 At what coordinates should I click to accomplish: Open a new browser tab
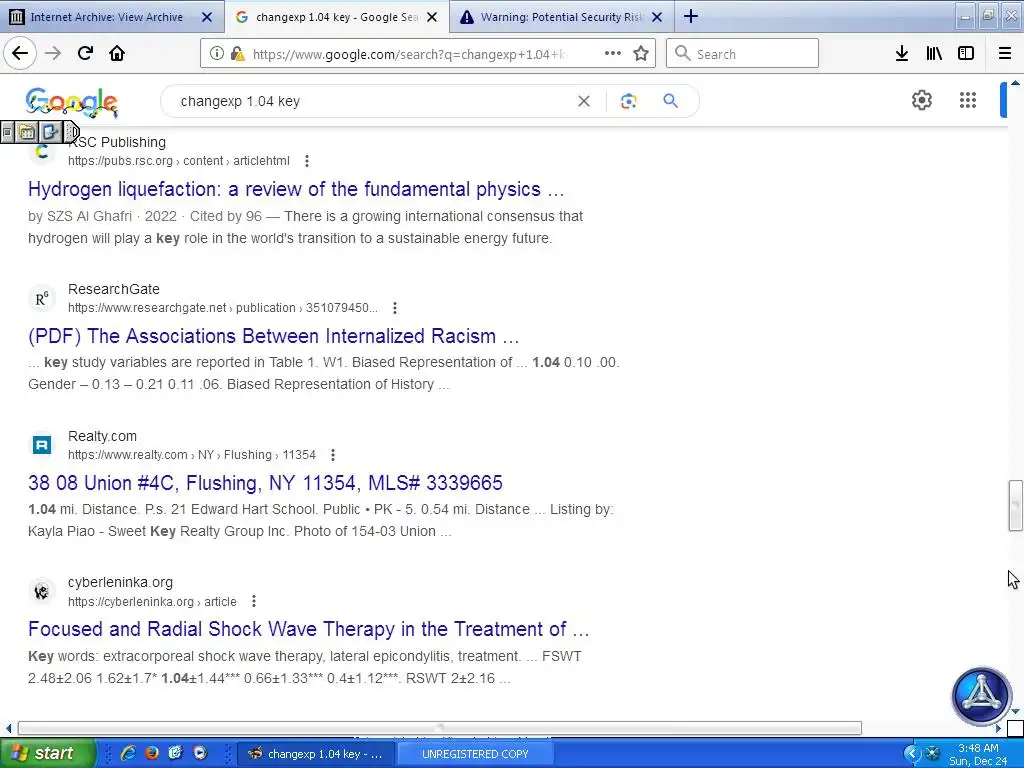[690, 17]
